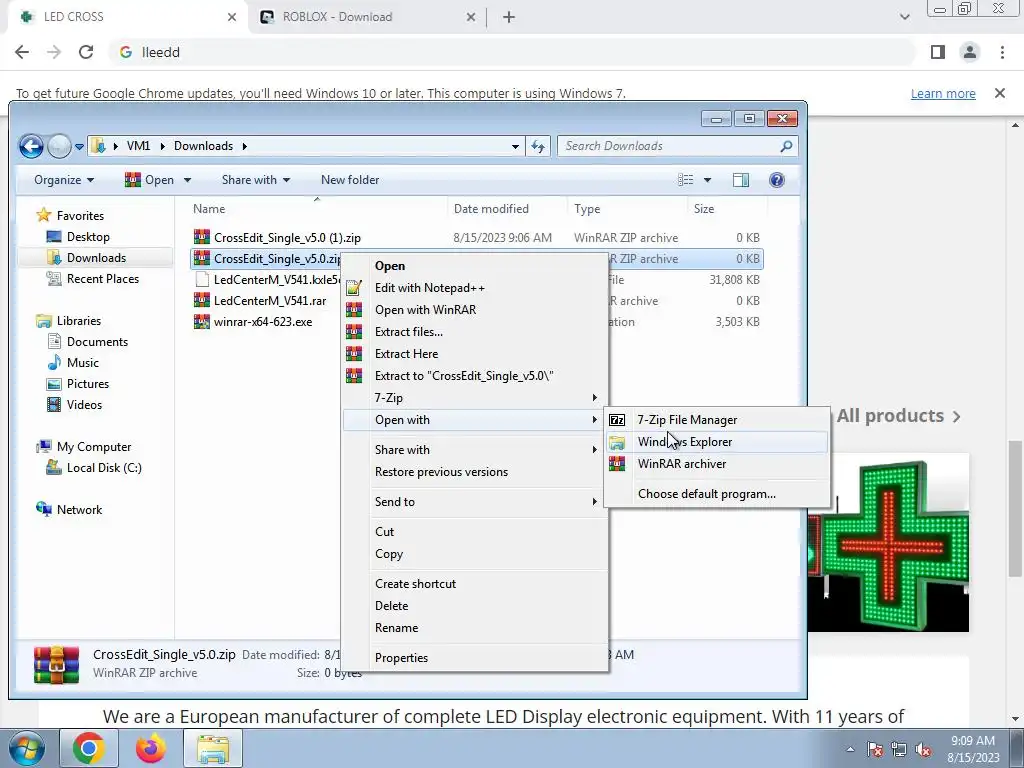Click Chrome side panel icon
The image size is (1024, 768).
pos(938,52)
